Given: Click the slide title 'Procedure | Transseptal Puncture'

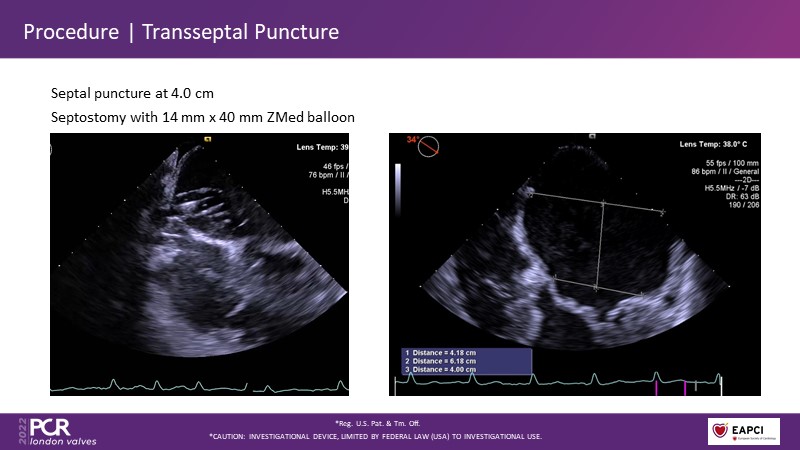Looking at the screenshot, I should 181,32.
